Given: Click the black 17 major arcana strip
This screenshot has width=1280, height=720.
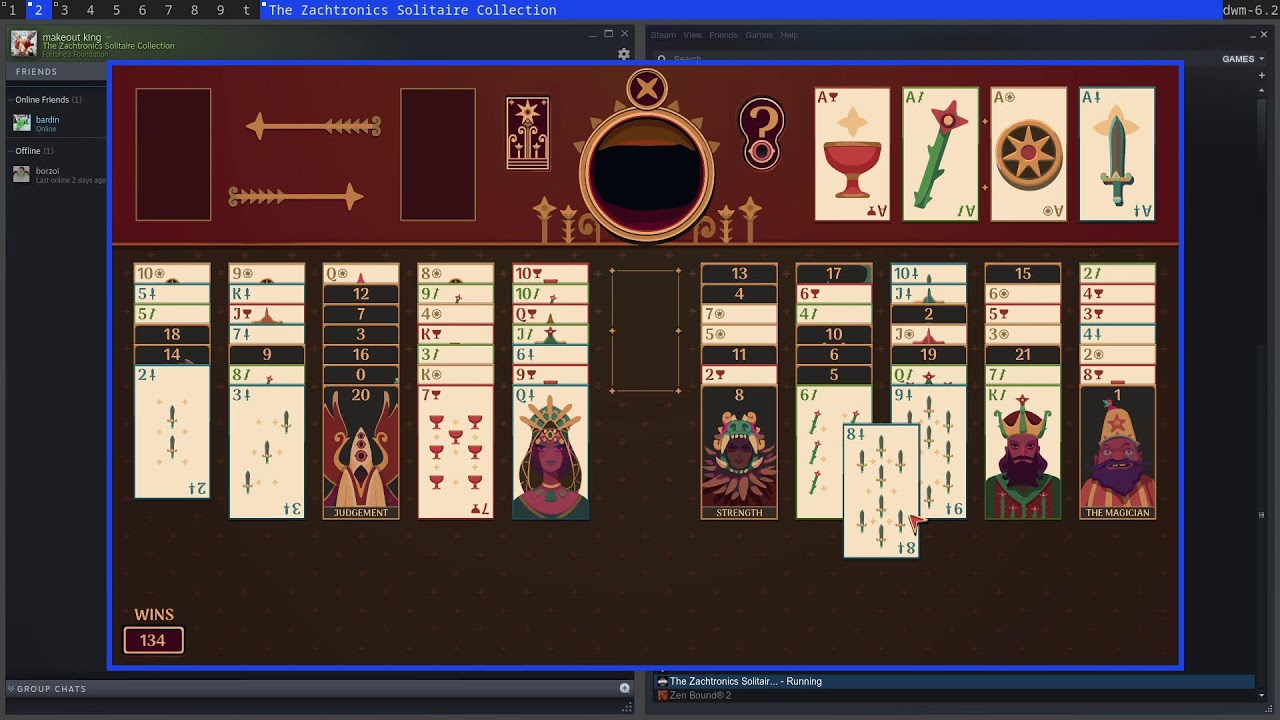Looking at the screenshot, I should [834, 273].
